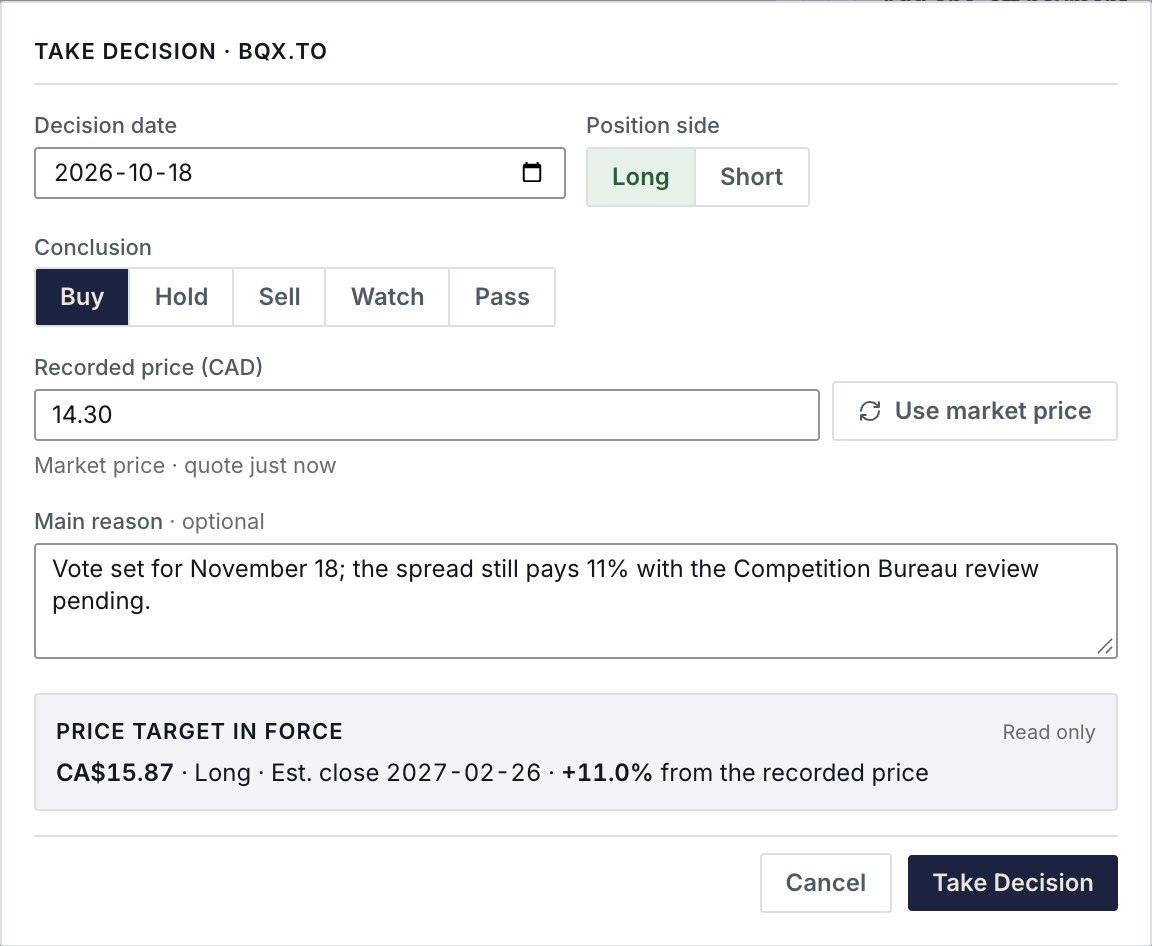Click the 'Decision date' label
Image resolution: width=1152 pixels, height=946 pixels.
106,126
